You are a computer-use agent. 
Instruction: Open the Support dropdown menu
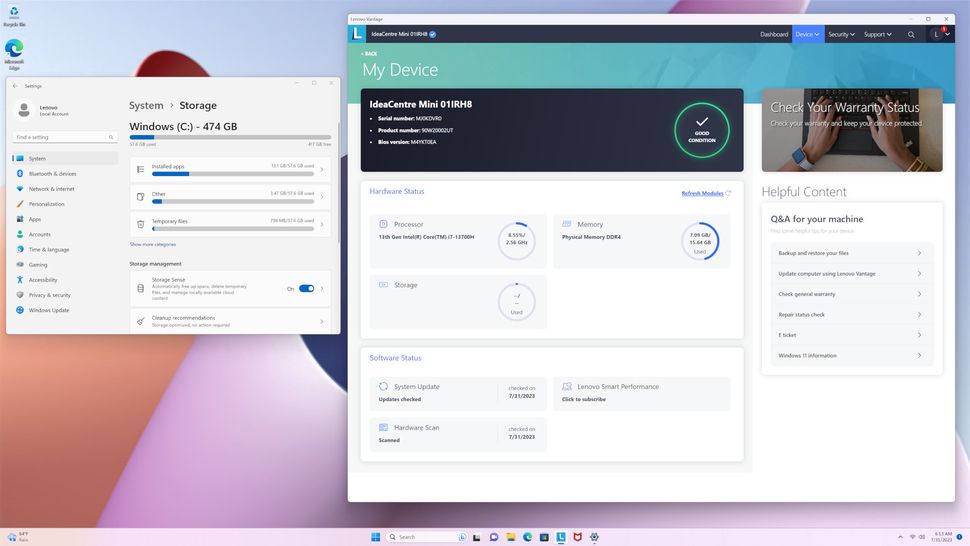click(877, 34)
